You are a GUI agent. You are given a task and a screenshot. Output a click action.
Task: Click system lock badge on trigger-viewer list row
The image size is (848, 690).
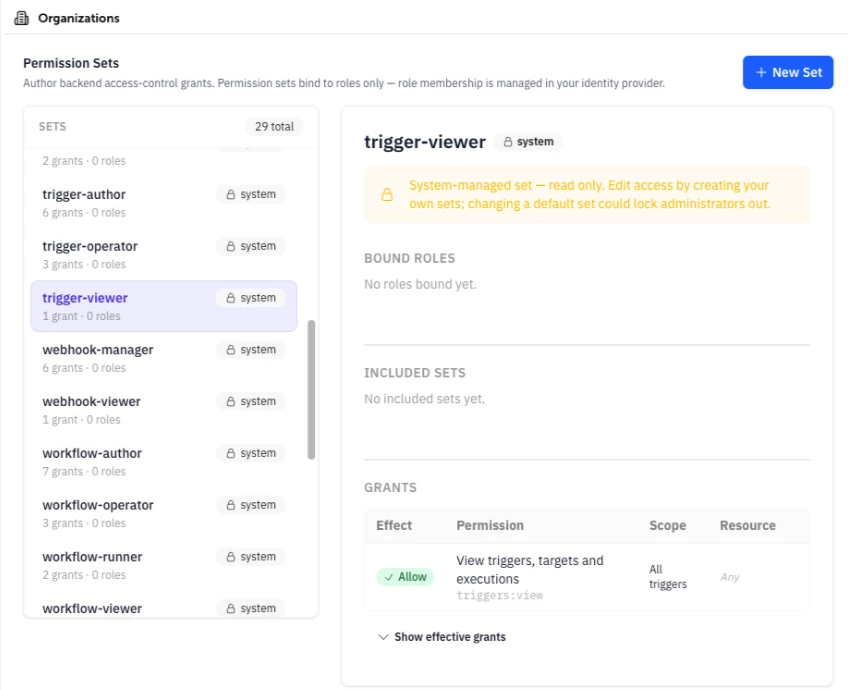click(251, 298)
